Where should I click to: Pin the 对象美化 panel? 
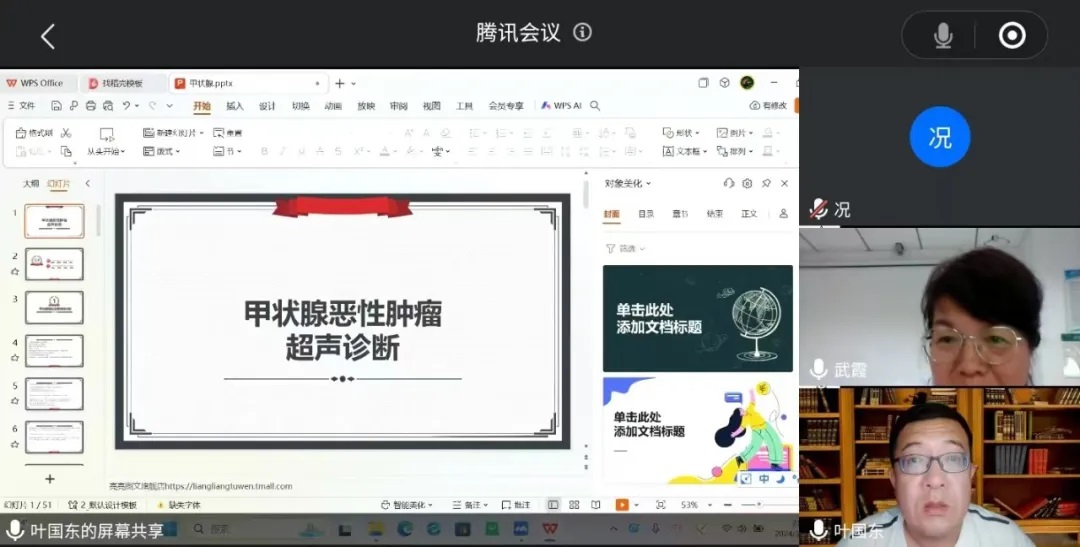766,183
